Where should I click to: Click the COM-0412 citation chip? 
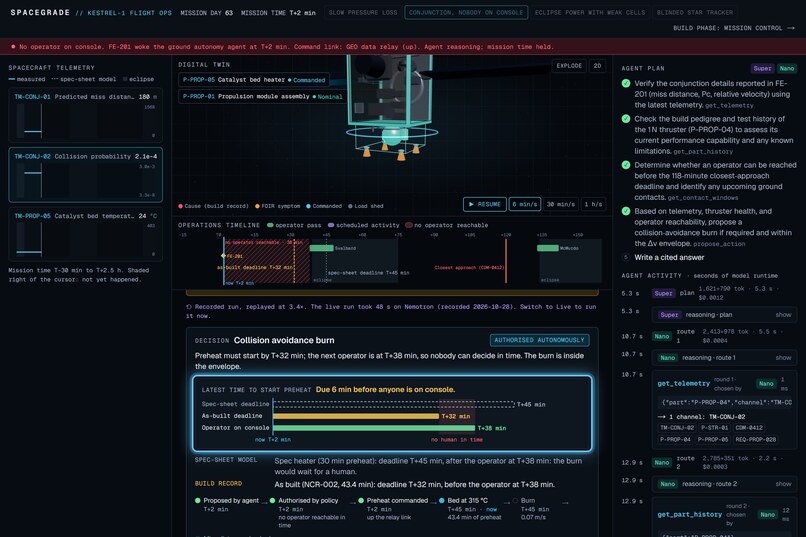[748, 428]
